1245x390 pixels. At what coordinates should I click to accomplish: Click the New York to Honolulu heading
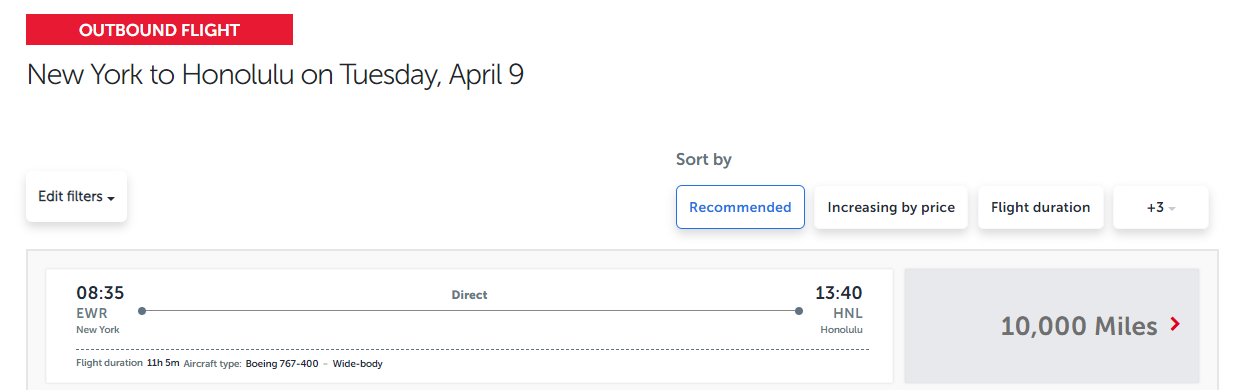[x=275, y=75]
